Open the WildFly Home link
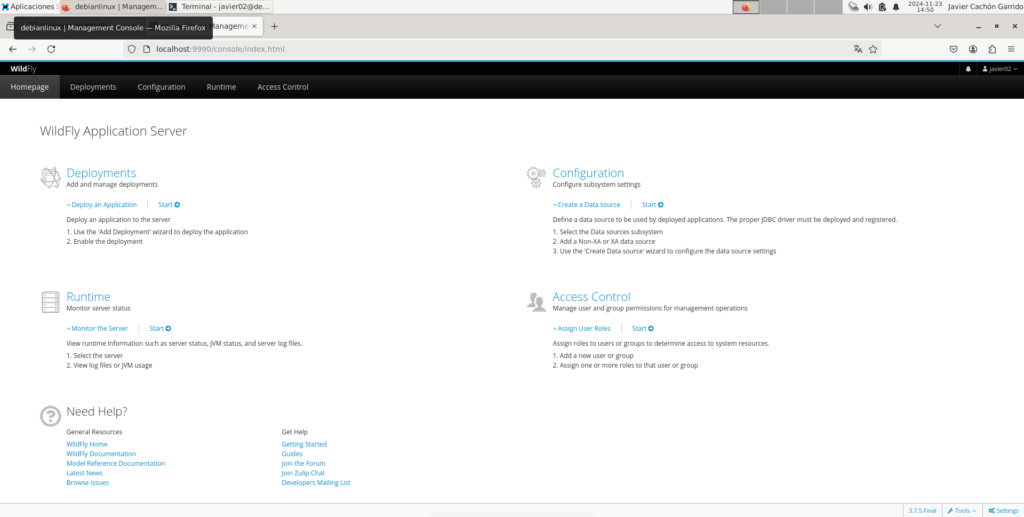This screenshot has height=517, width=1024. 87,444
